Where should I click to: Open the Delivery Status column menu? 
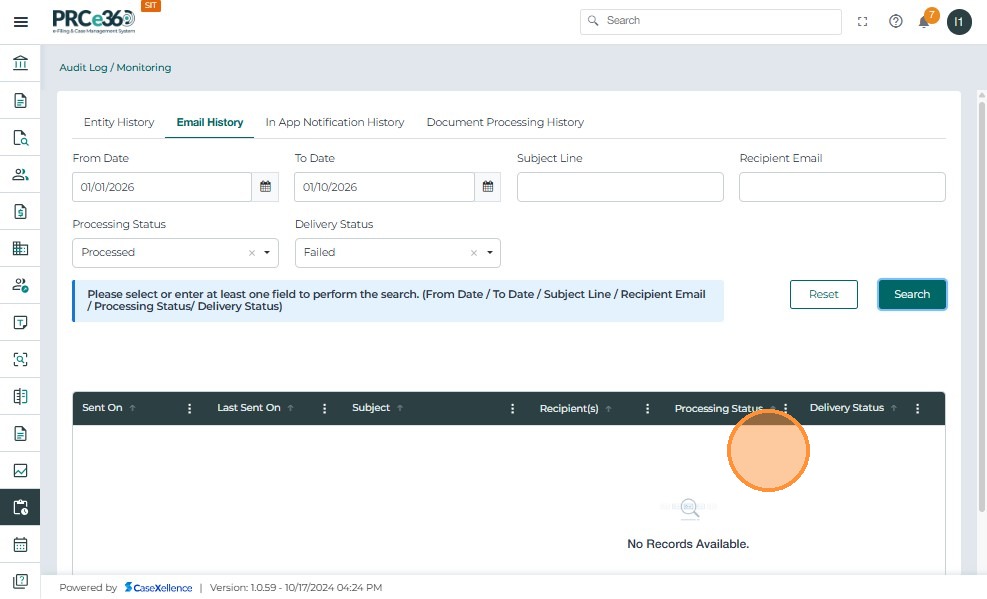[x=917, y=409]
